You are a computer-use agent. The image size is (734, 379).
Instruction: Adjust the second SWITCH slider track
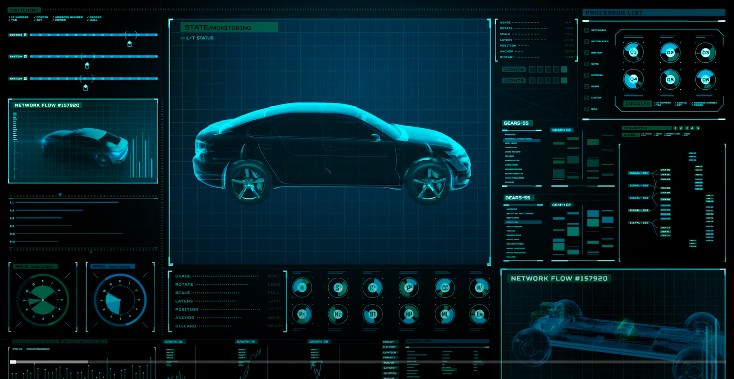click(94, 57)
